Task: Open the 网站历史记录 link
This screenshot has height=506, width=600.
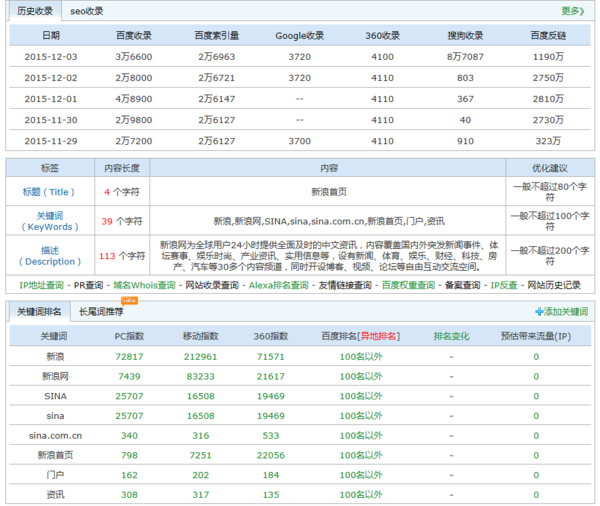Action: tap(554, 285)
